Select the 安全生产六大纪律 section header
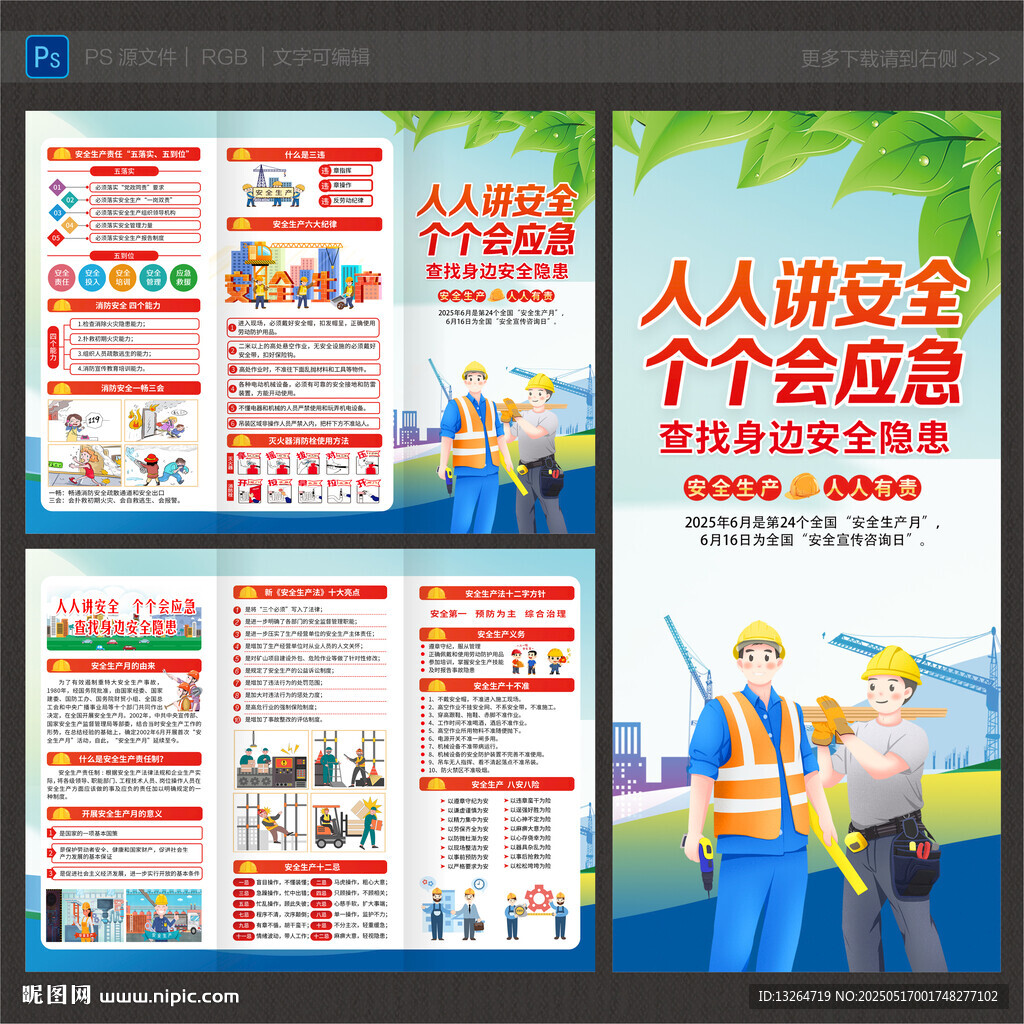The height and width of the screenshot is (1024, 1024). (304, 224)
